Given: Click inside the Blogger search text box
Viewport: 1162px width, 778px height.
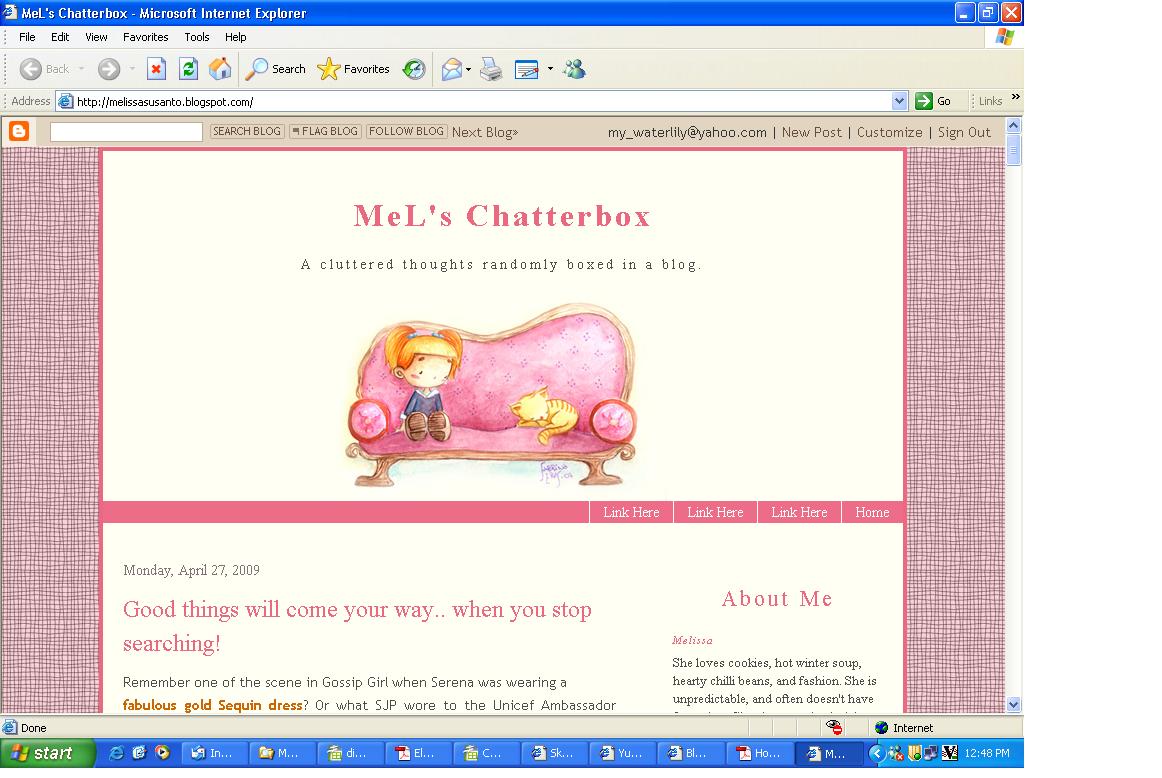Looking at the screenshot, I should 126,132.
